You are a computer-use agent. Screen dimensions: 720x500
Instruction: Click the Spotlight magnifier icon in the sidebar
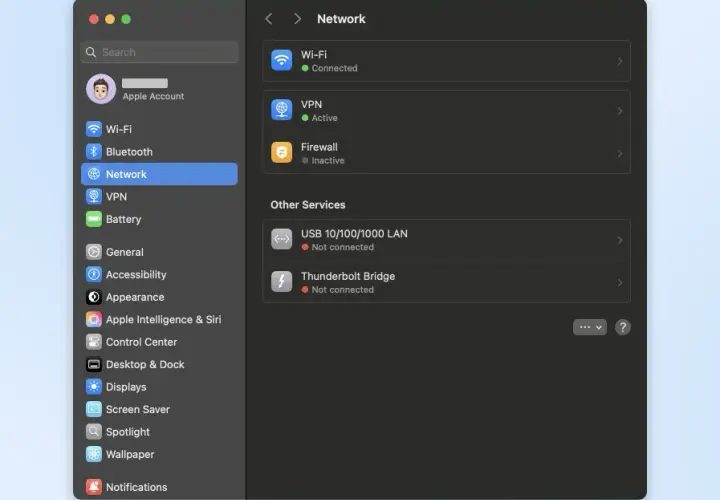coord(94,432)
